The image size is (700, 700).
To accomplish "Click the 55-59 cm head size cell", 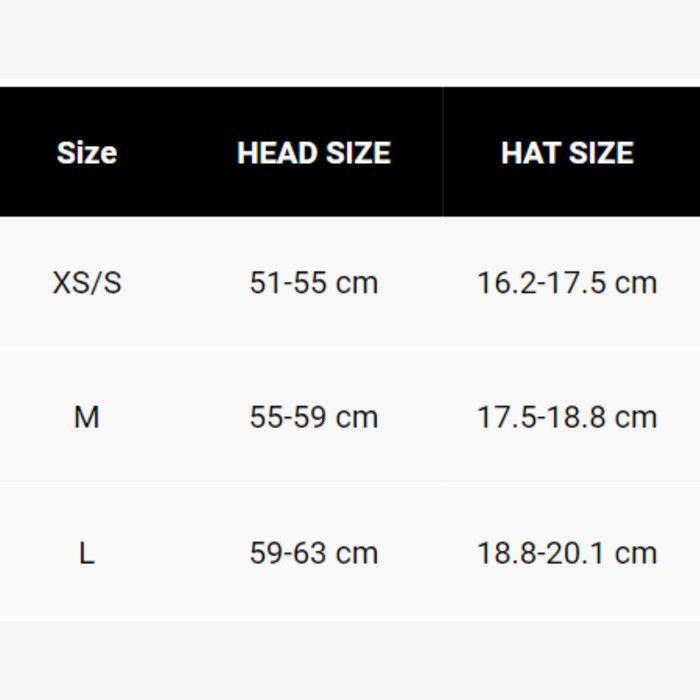I will [x=314, y=417].
